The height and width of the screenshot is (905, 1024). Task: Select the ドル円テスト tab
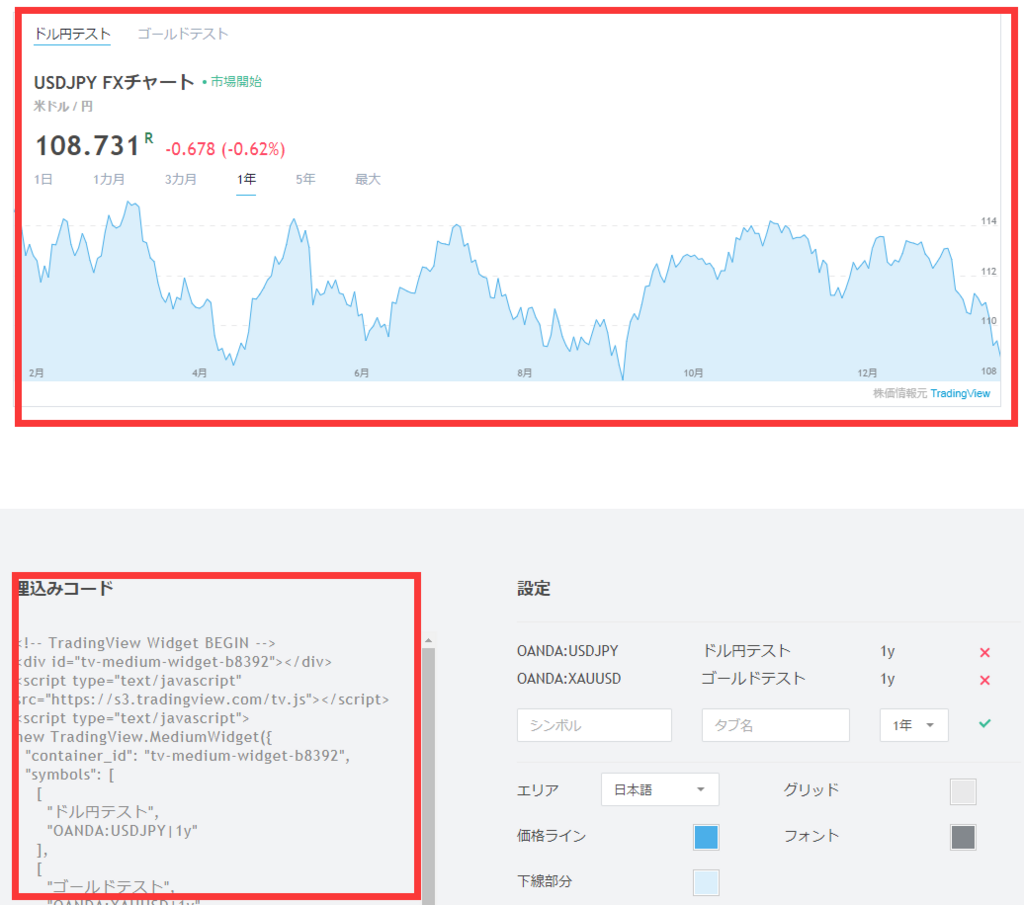[x=72, y=33]
